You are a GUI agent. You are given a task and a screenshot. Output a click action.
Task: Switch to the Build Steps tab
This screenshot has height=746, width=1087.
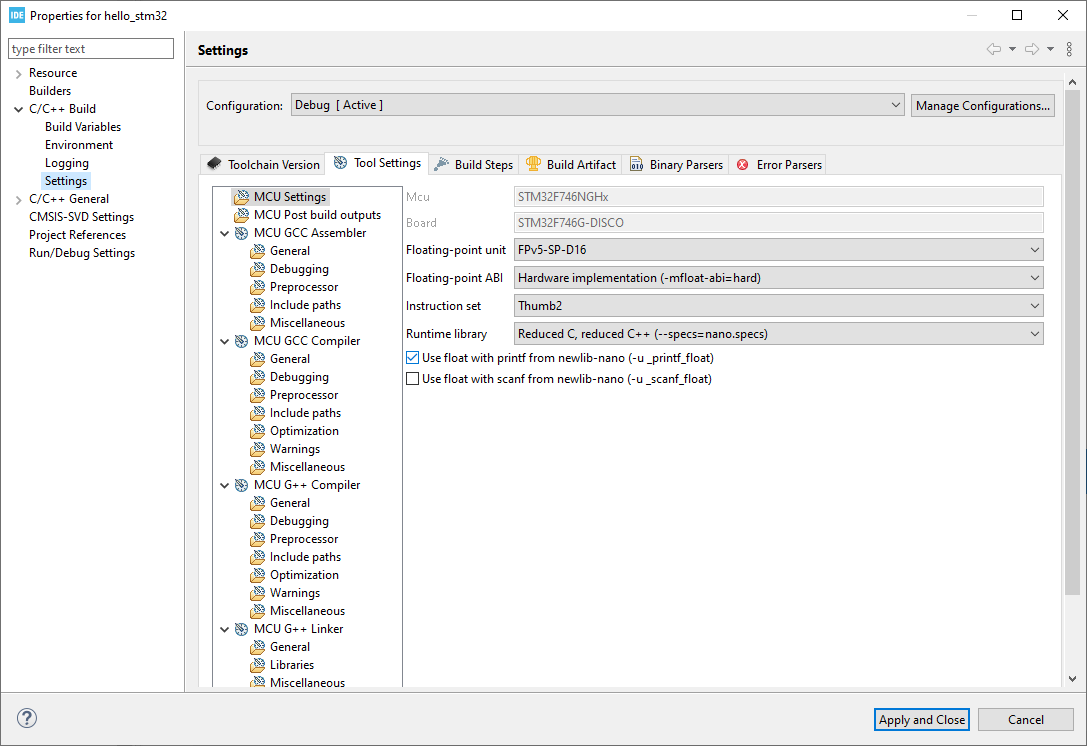click(473, 164)
